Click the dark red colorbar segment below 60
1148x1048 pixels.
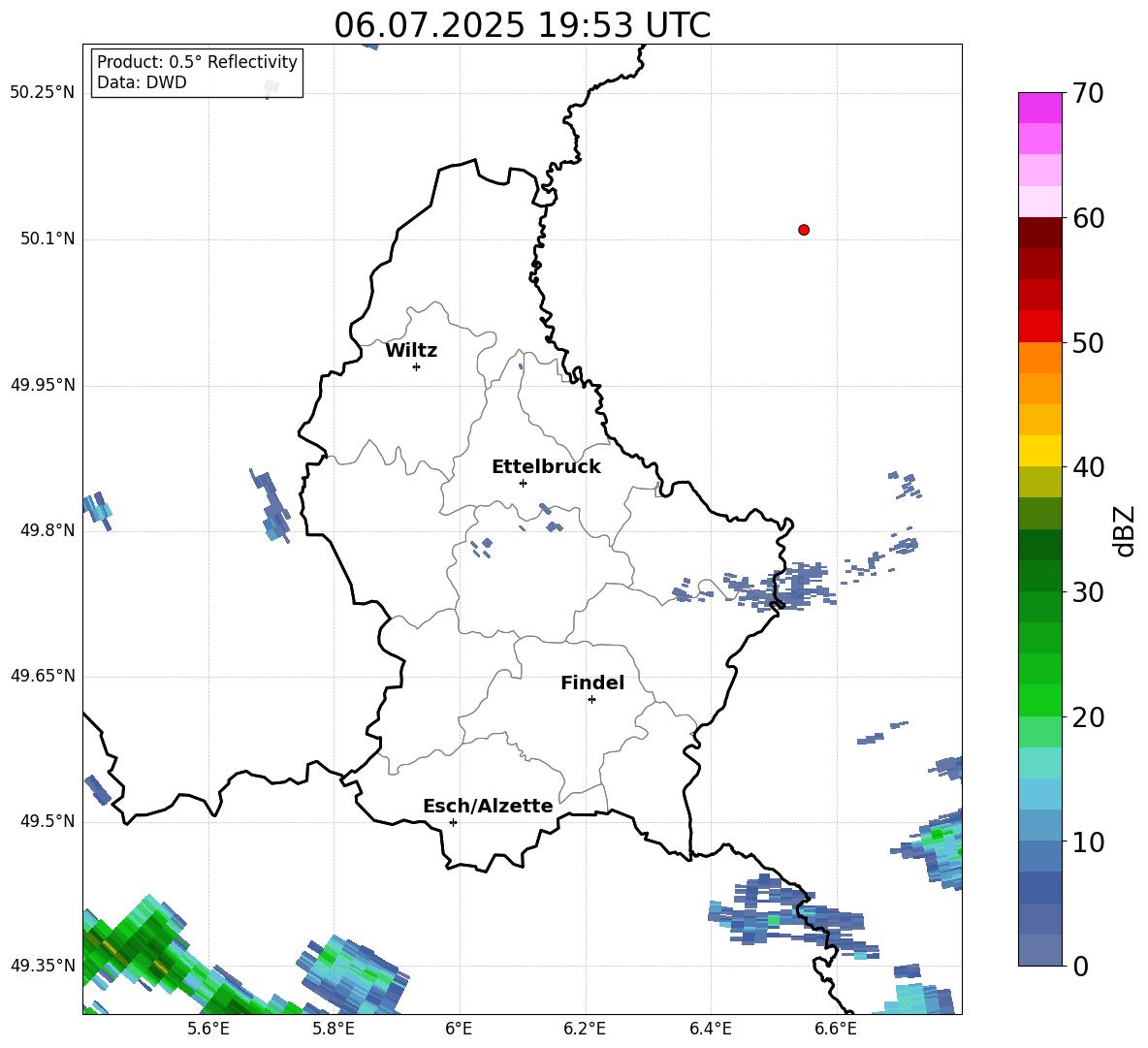pos(1039,233)
